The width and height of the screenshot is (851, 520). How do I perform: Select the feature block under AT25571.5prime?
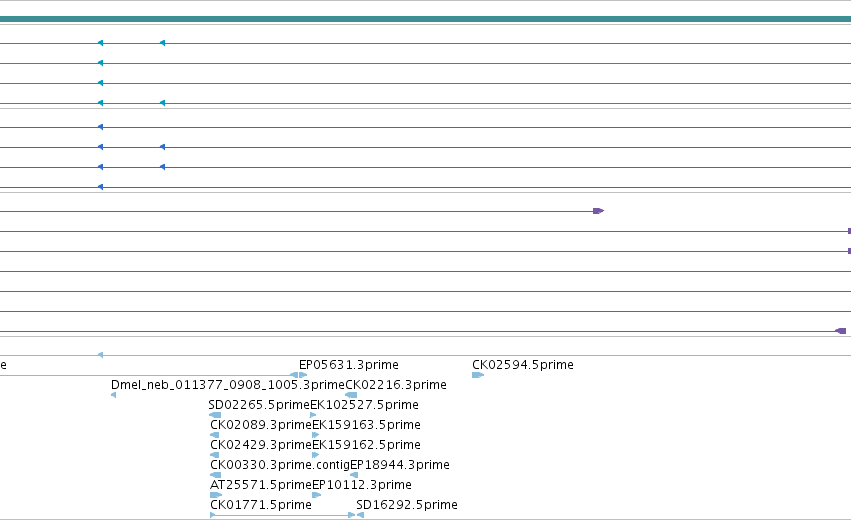216,495
